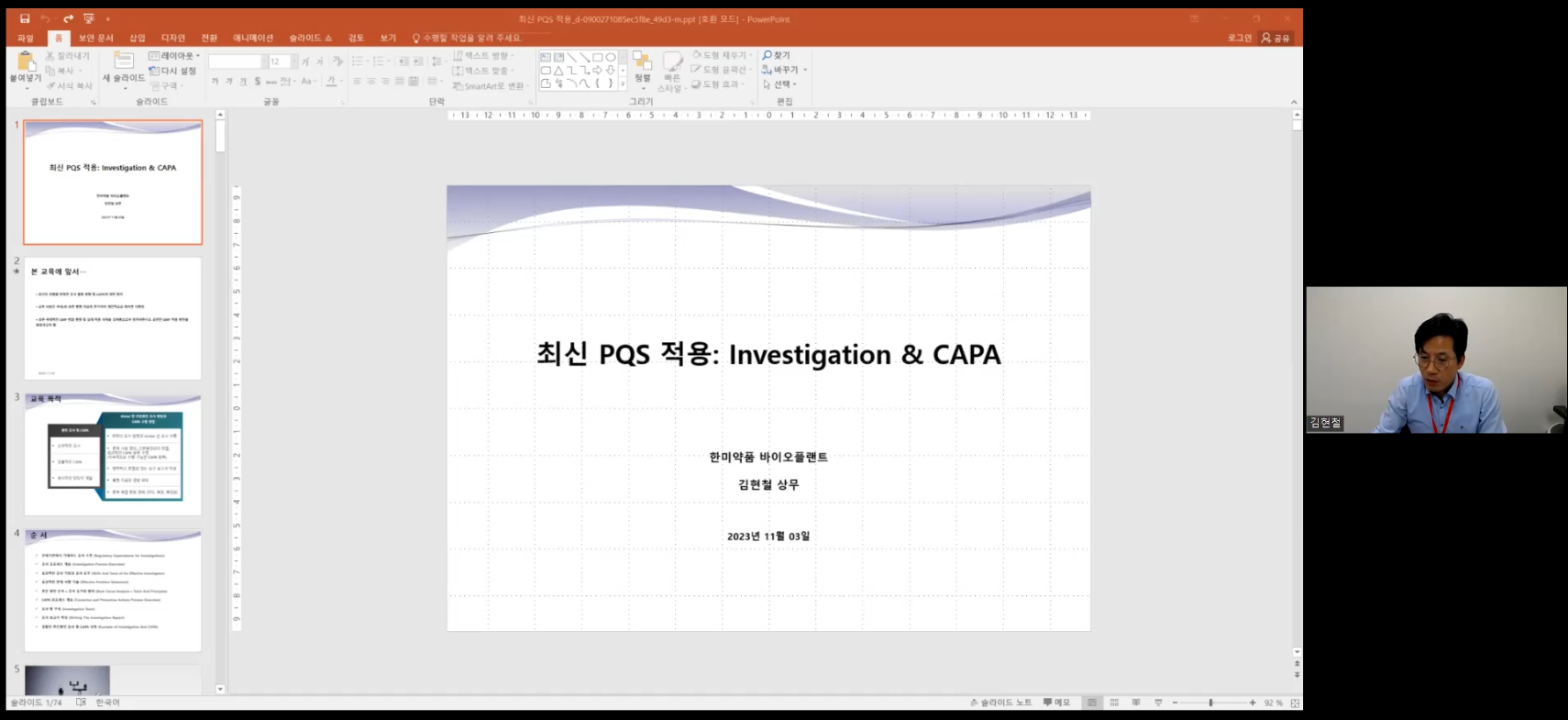
Task: Switch to Slide Sorter view in status bar
Action: pyautogui.click(x=1114, y=703)
